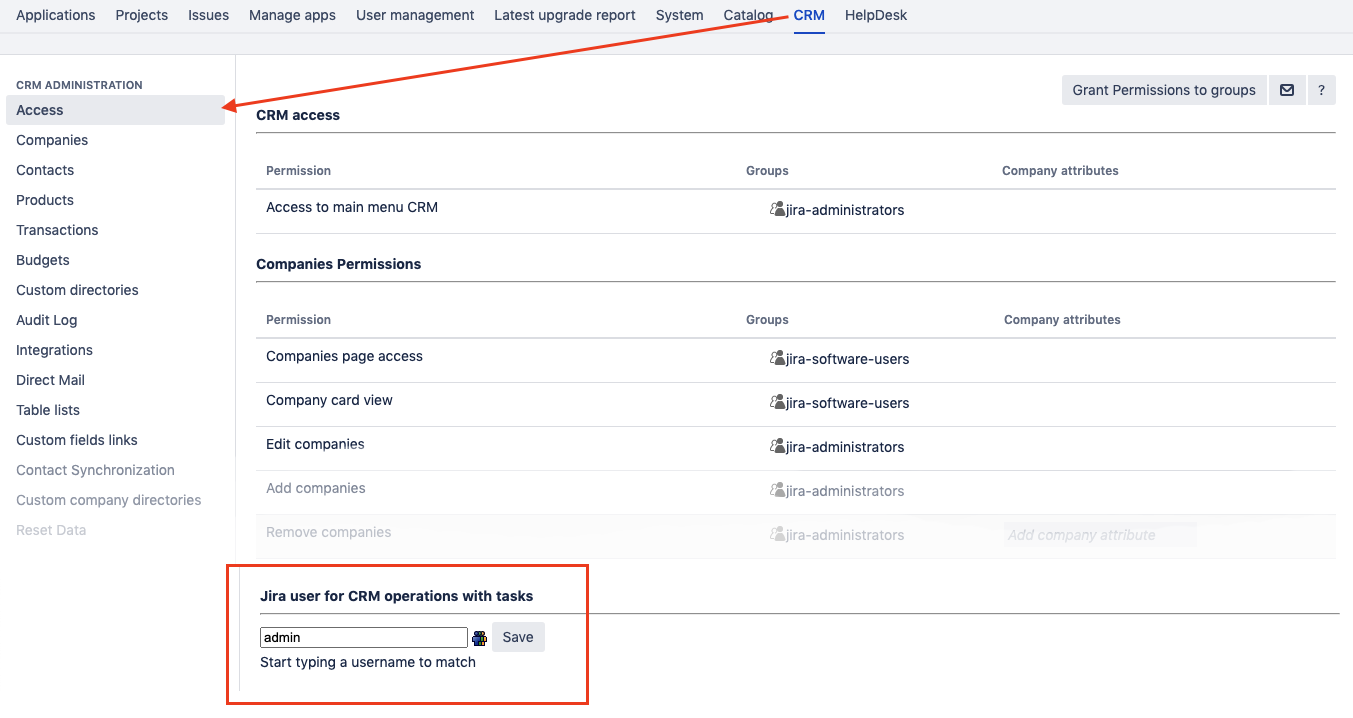
Task: Open Latest upgrade report menu item
Action: (x=564, y=15)
